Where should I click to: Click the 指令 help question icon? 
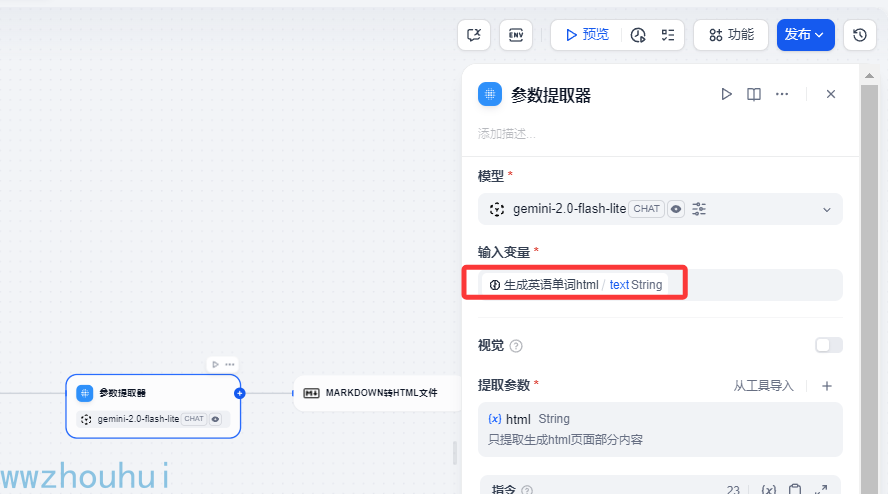pos(527,490)
